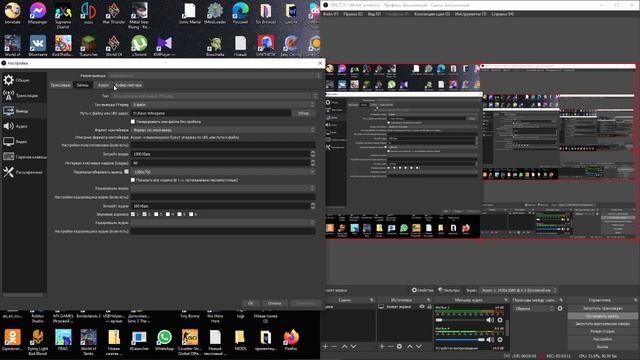This screenshot has width=640, height=360.
Task: Toggle show all codecs checkbox
Action: coord(133,180)
